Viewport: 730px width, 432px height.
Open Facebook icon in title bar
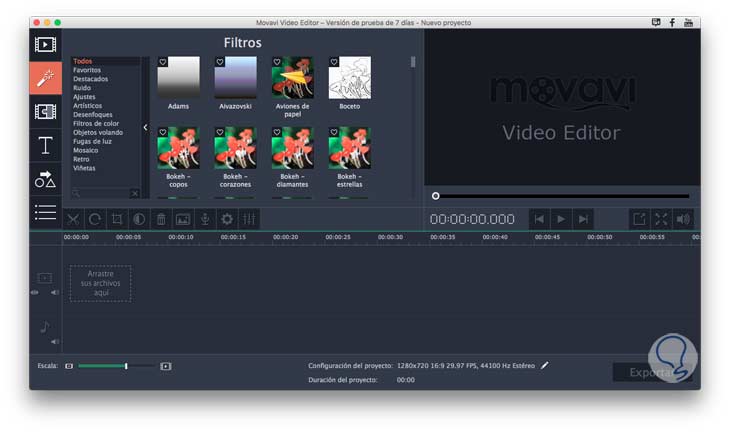(672, 22)
